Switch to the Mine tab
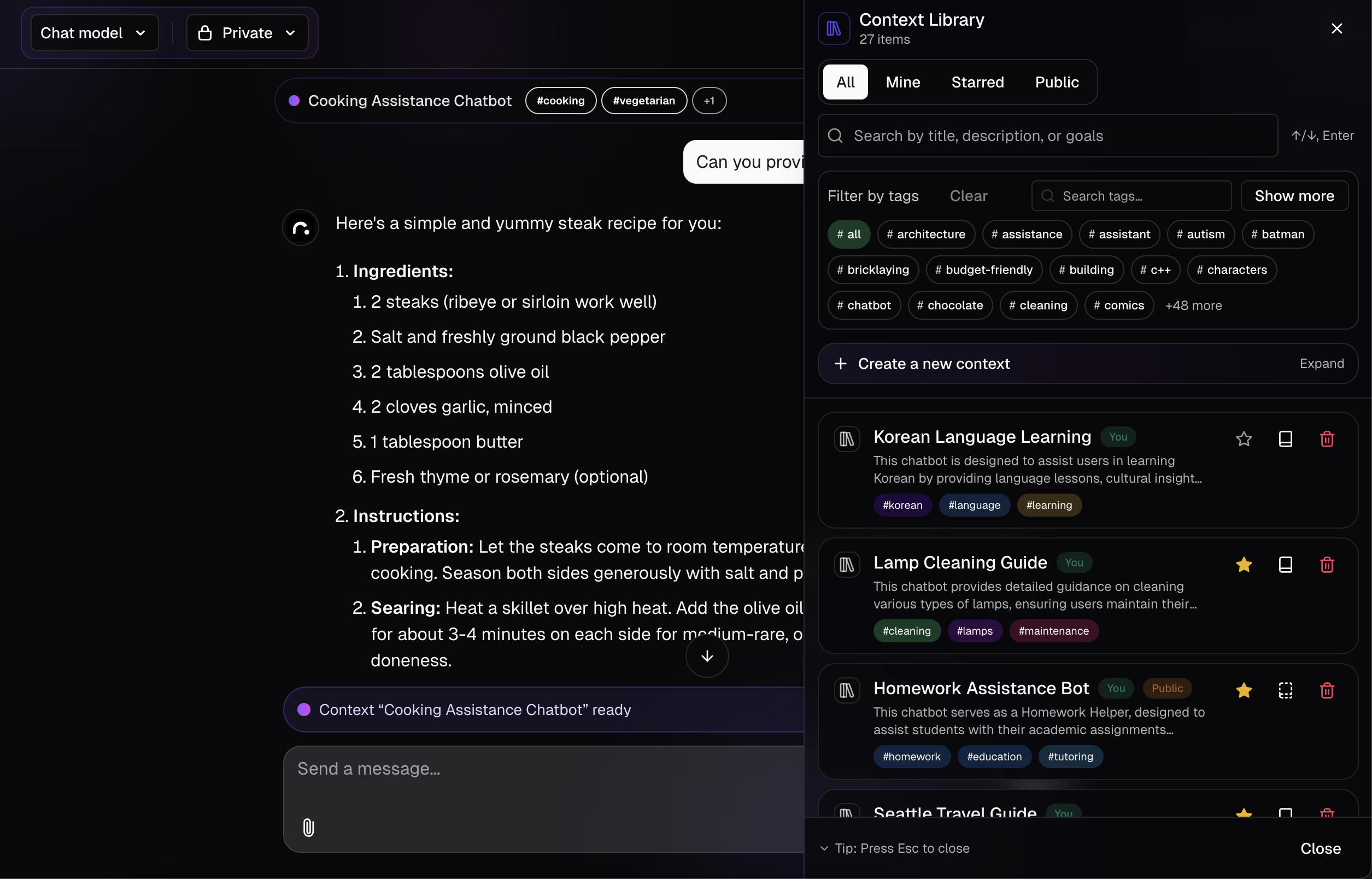1372x879 pixels. tap(902, 82)
